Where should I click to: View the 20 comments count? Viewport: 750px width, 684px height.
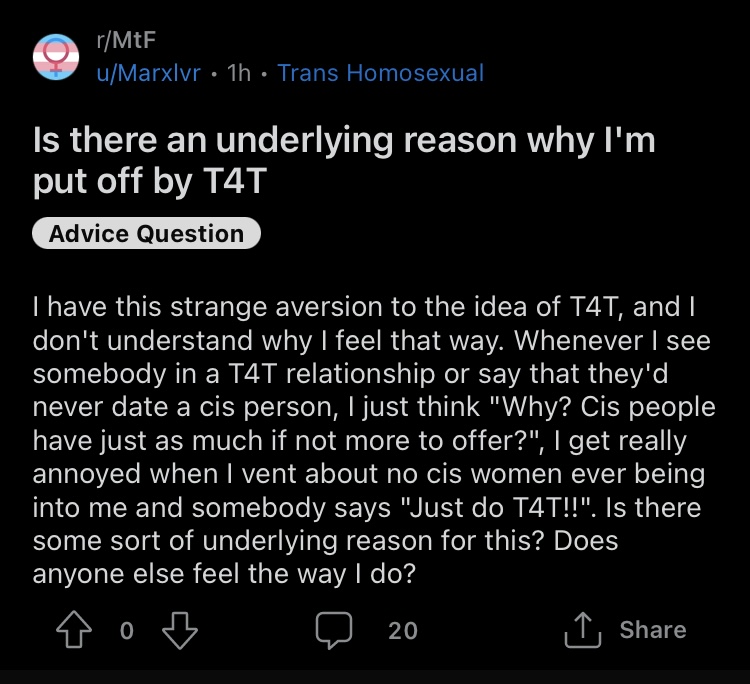click(x=403, y=630)
